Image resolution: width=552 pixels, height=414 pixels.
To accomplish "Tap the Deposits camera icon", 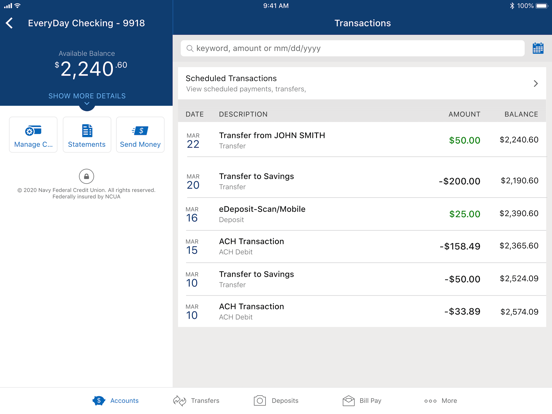I will click(x=260, y=401).
